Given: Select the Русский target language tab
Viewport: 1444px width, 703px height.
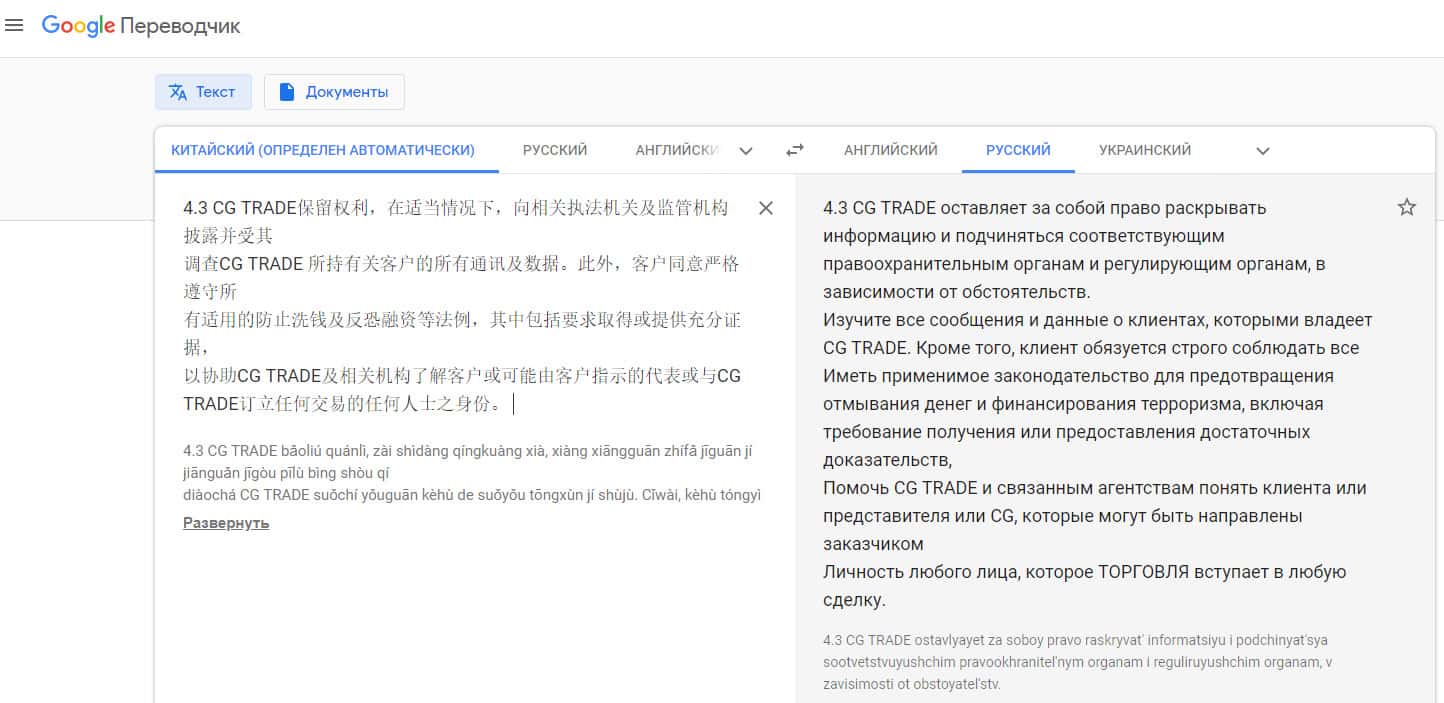Looking at the screenshot, I should point(1017,150).
